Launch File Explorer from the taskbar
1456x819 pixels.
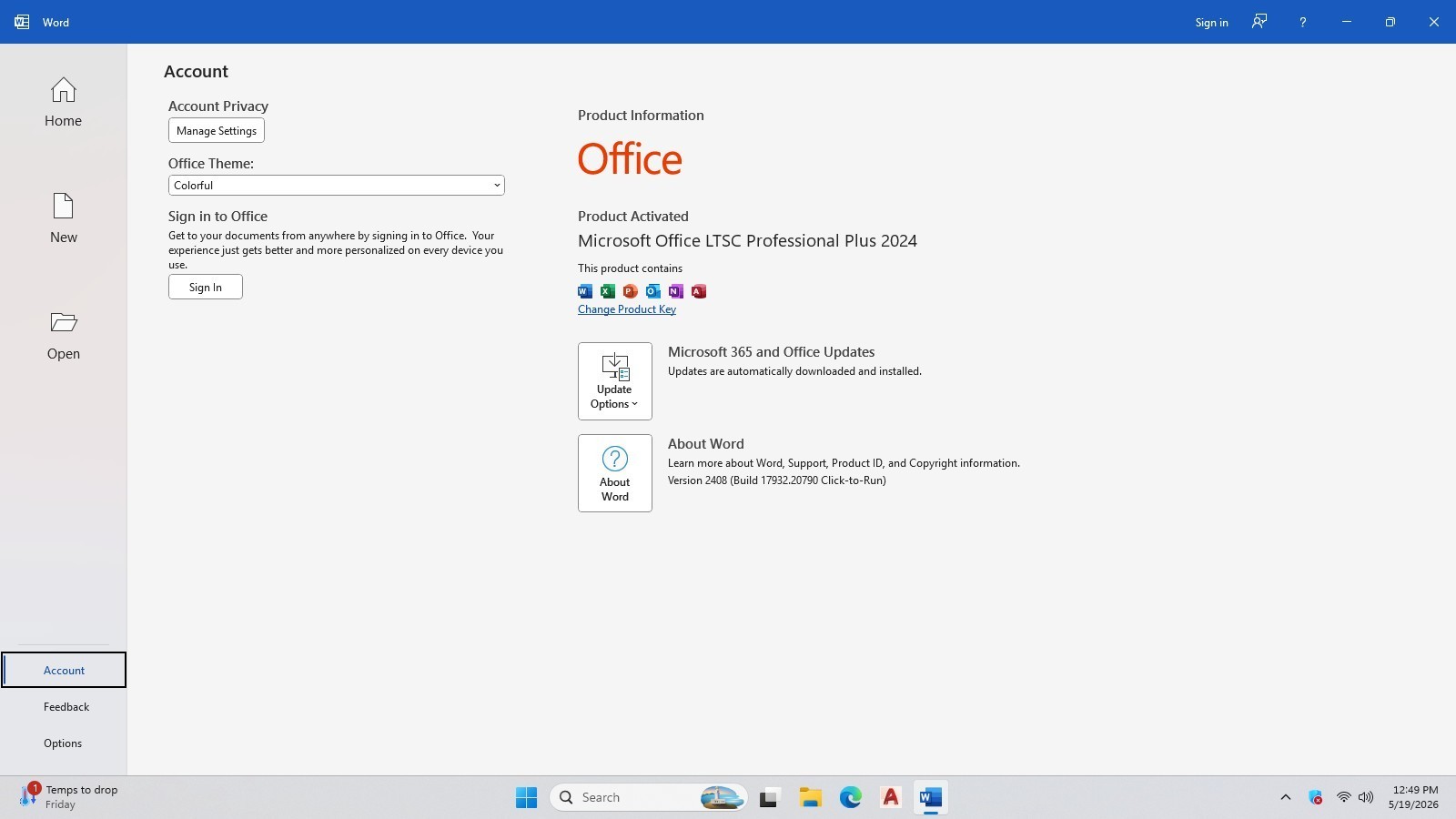coord(810,798)
